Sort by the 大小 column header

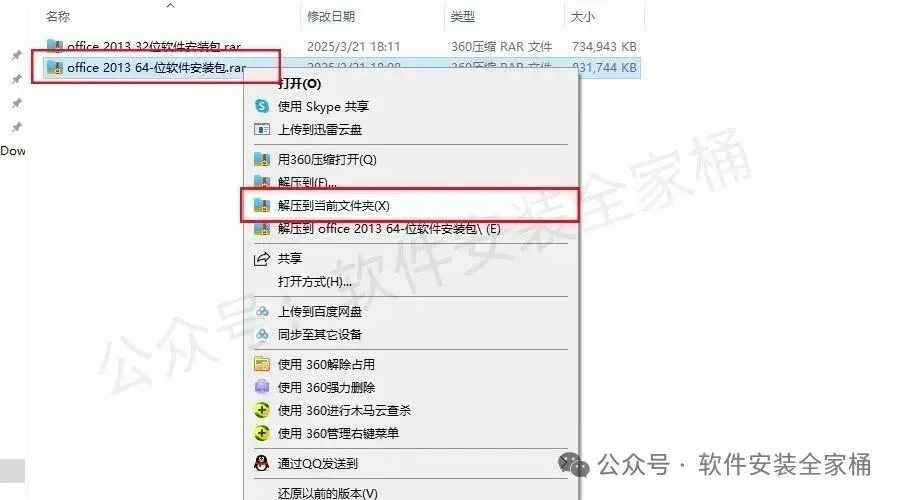tap(583, 17)
